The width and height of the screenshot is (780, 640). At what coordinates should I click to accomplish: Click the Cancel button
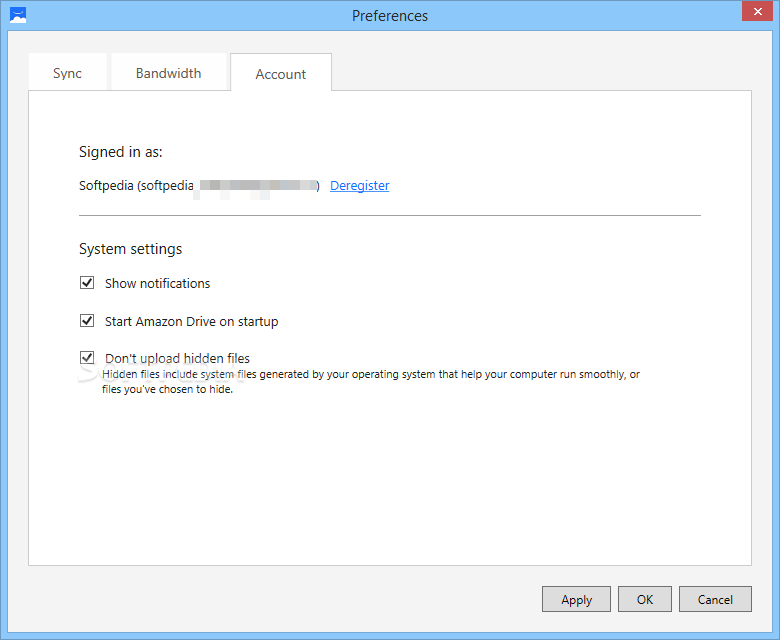click(715, 599)
